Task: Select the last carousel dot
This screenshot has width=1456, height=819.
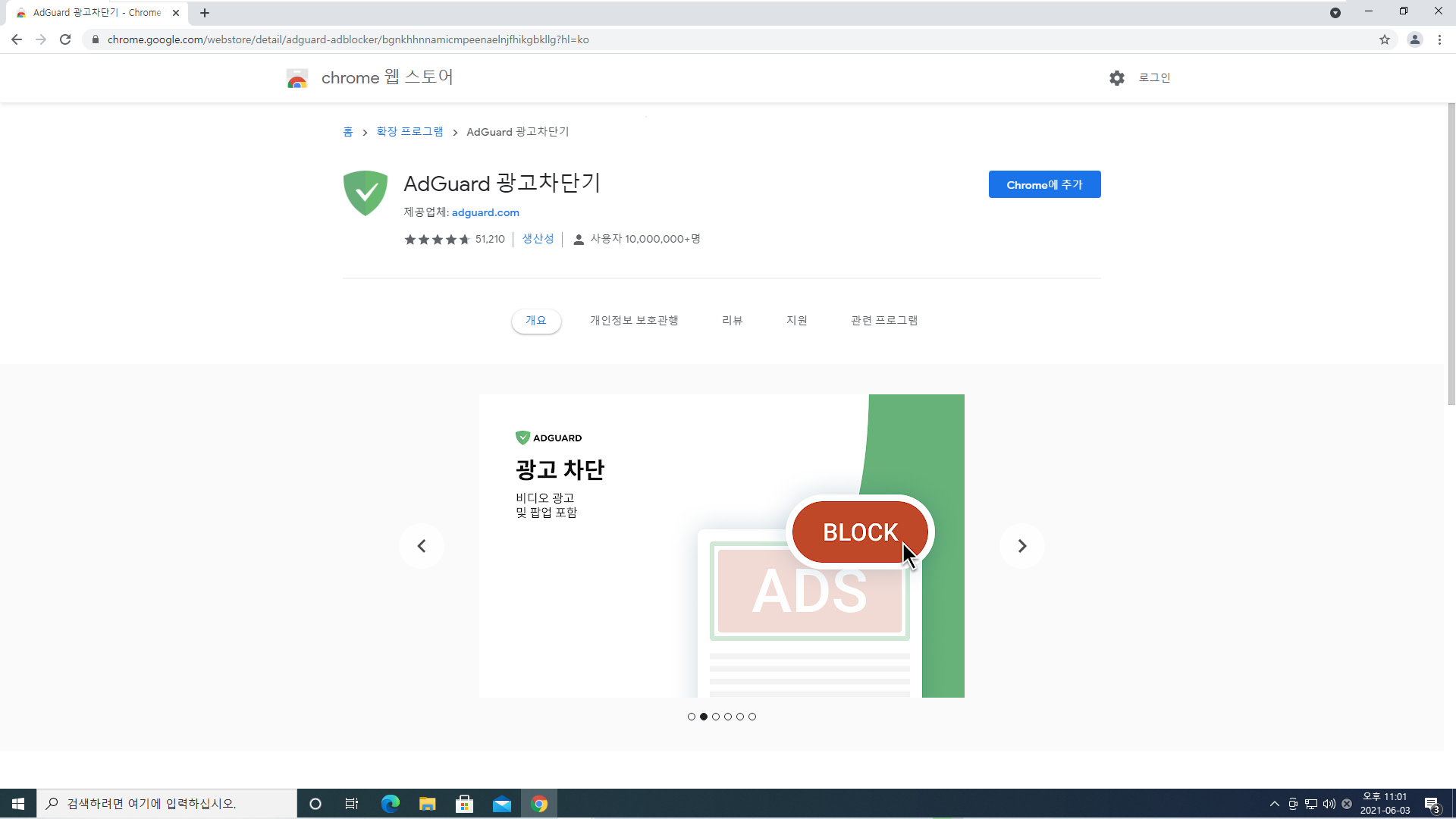Action: pyautogui.click(x=752, y=717)
